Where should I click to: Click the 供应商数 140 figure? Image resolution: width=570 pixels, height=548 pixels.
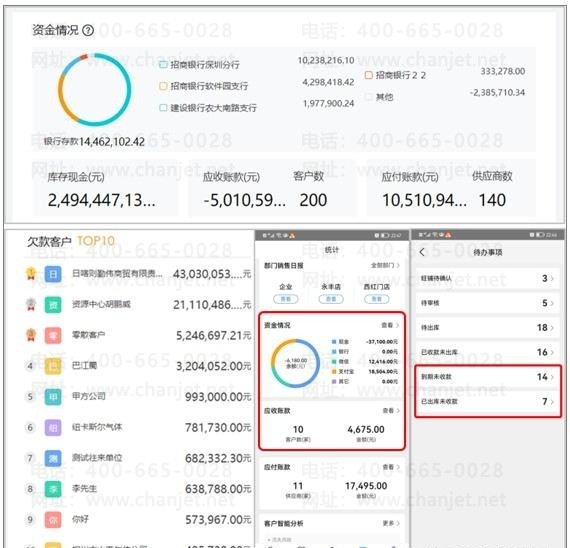coord(492,200)
